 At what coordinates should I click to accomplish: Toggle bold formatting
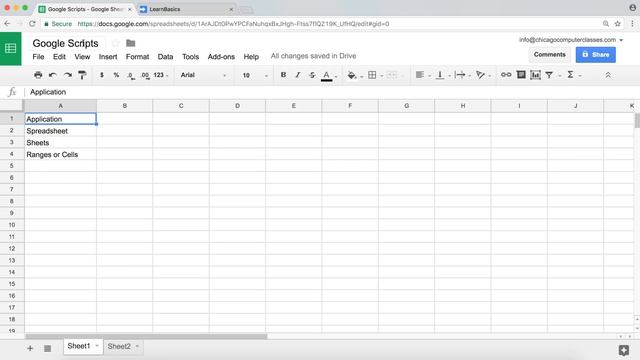click(x=283, y=75)
